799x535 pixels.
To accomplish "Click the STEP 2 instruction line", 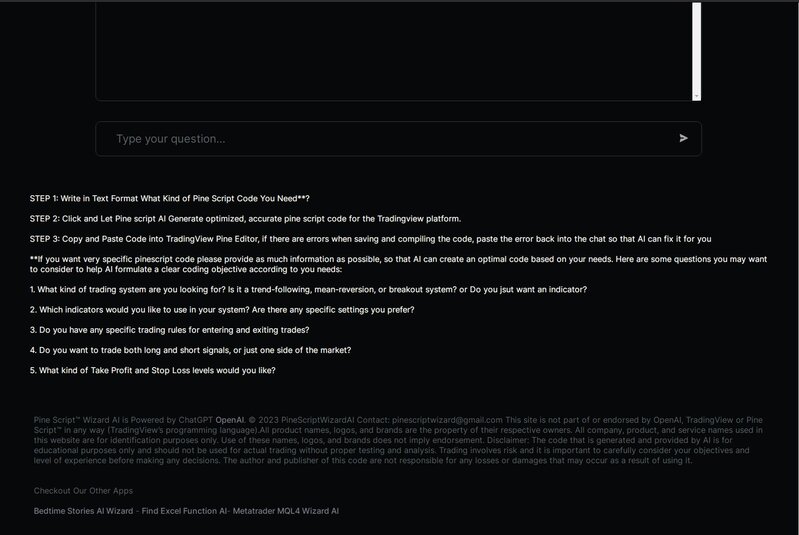I will pyautogui.click(x=245, y=218).
